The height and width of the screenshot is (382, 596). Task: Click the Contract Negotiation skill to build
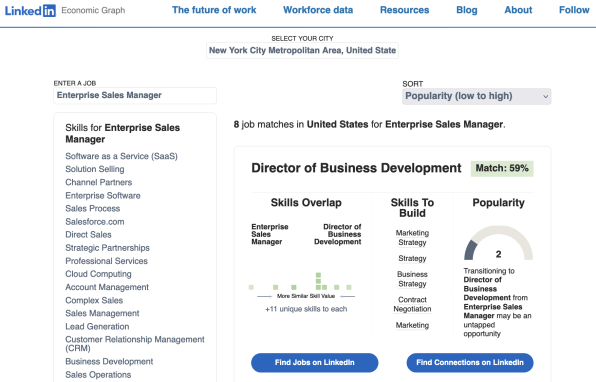click(412, 304)
